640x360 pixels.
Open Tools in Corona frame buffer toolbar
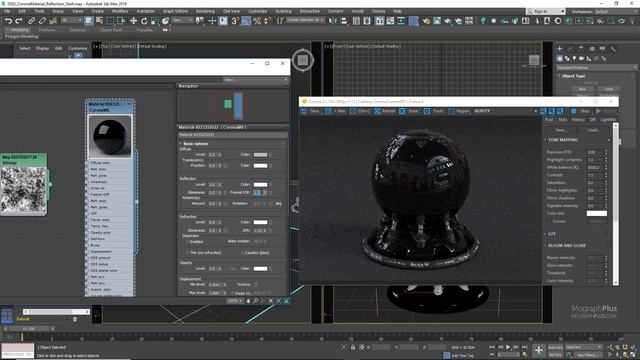click(x=434, y=111)
